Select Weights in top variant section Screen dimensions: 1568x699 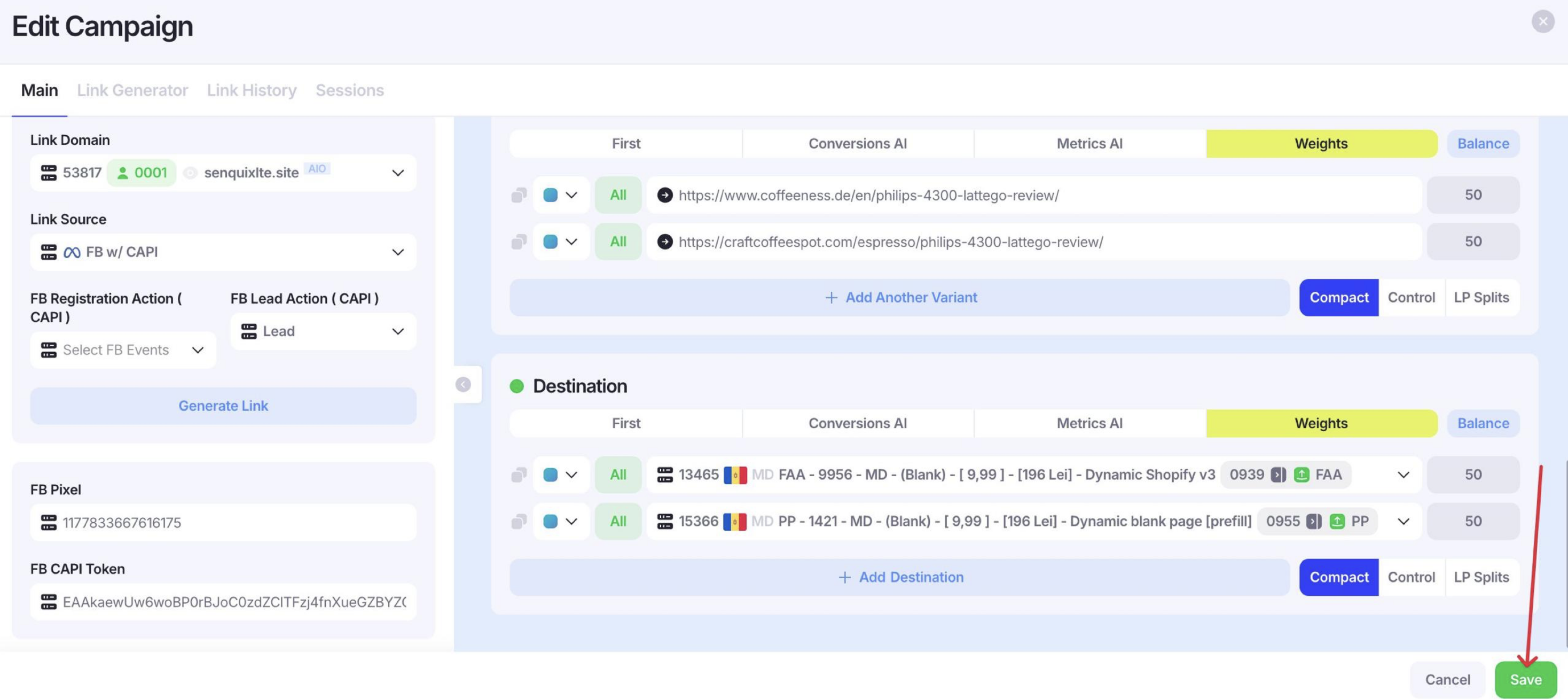click(1321, 144)
